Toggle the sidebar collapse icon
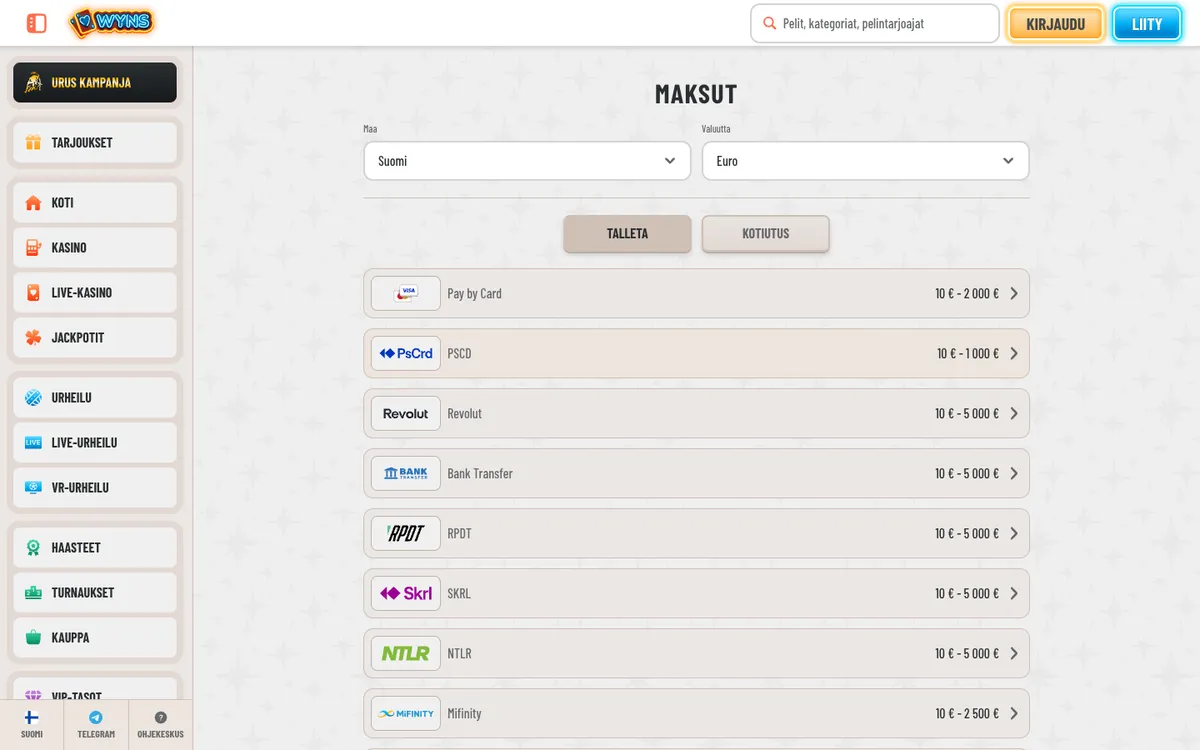The height and width of the screenshot is (750, 1200). [36, 23]
